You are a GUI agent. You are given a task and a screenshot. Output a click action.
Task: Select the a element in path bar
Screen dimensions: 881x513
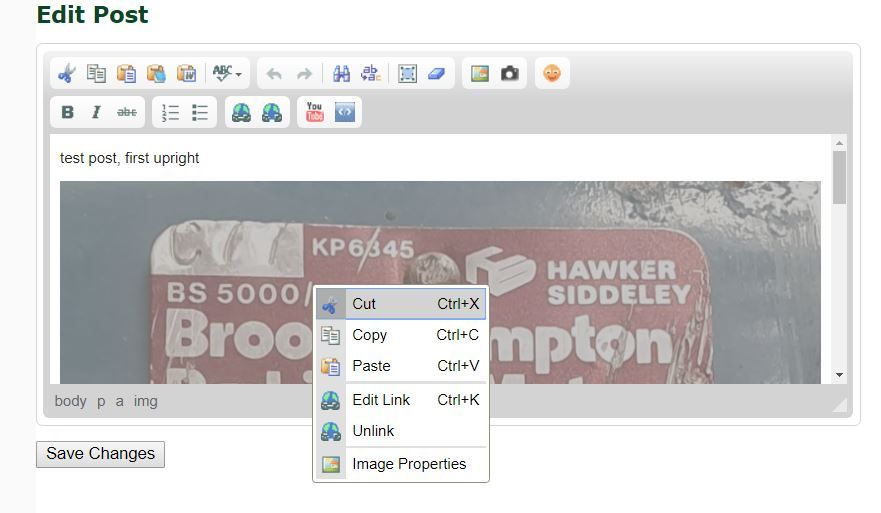click(120, 401)
